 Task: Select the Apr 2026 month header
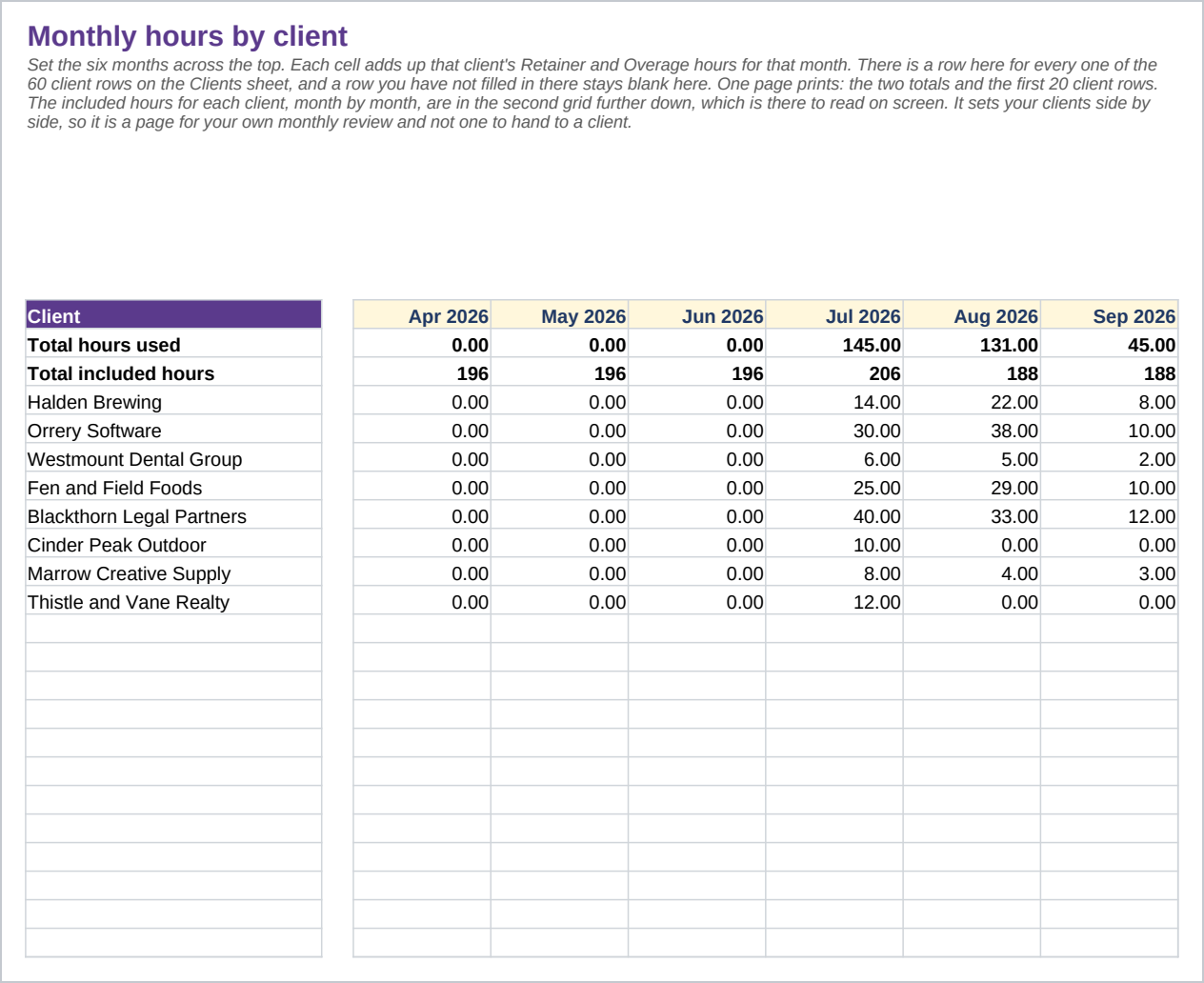click(x=422, y=315)
